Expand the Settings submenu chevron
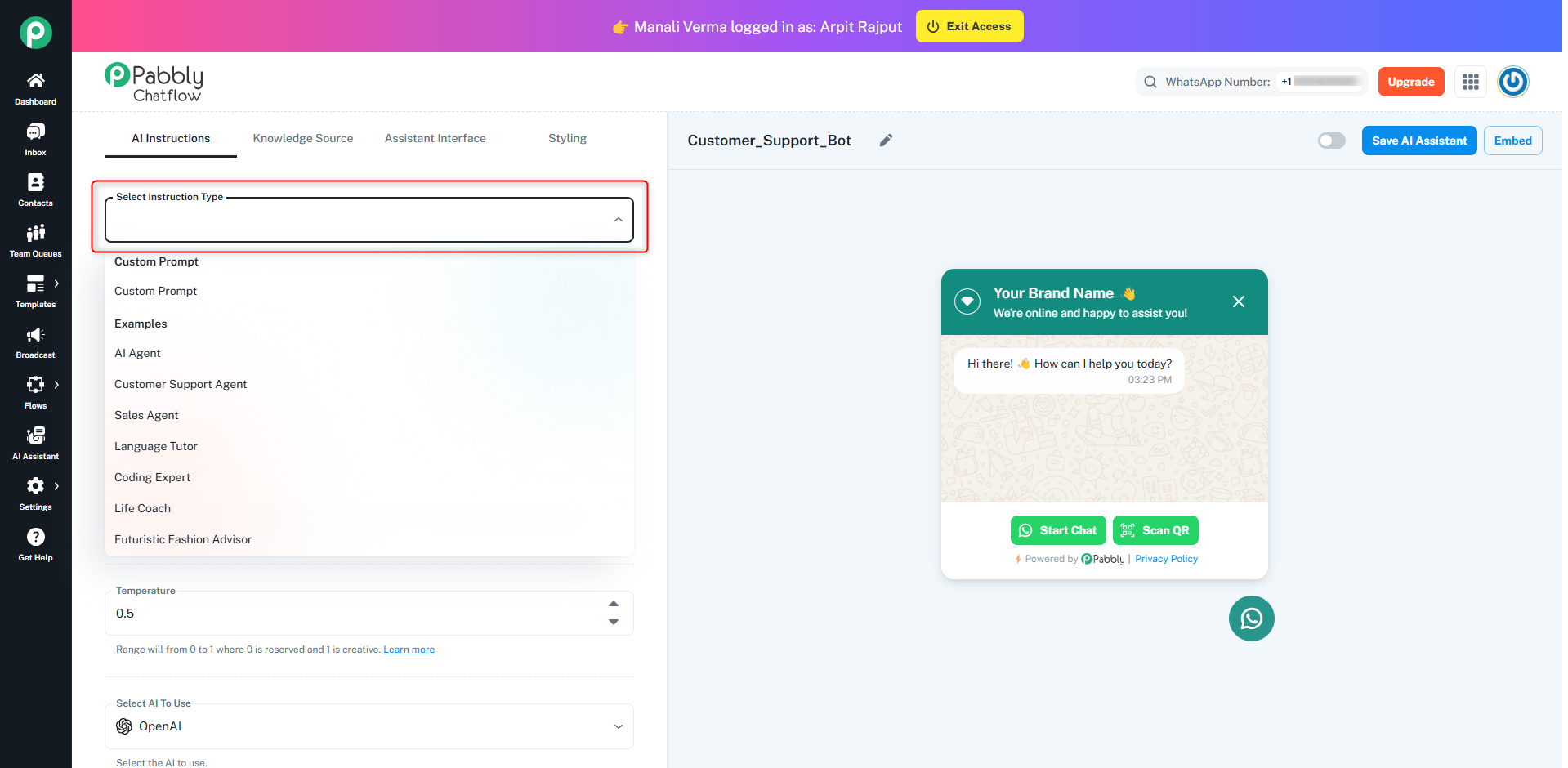This screenshot has height=768, width=1568. (56, 486)
